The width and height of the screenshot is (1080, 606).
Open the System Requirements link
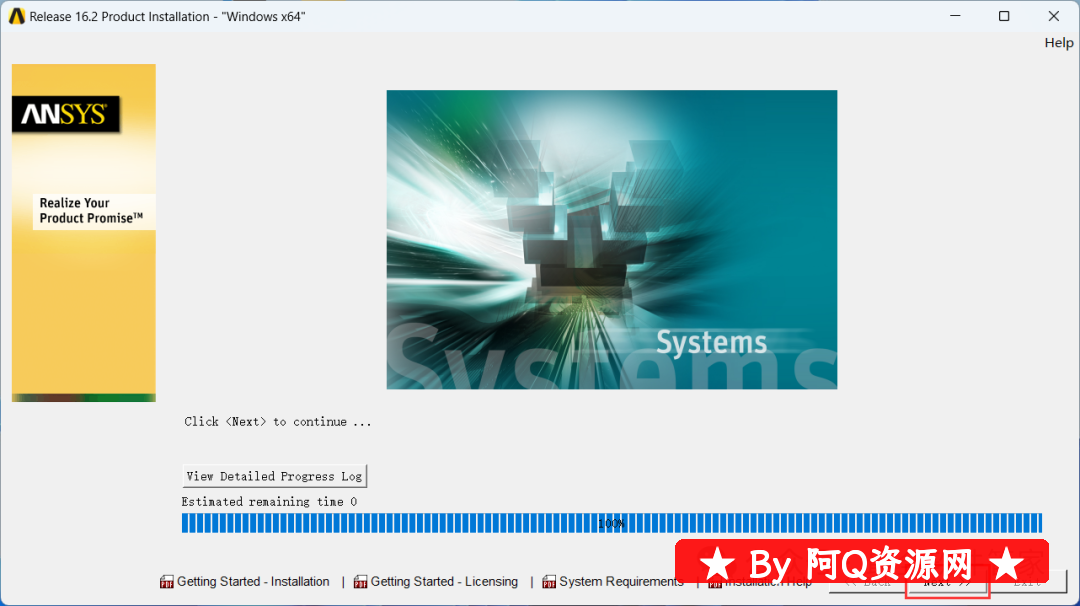tap(621, 581)
